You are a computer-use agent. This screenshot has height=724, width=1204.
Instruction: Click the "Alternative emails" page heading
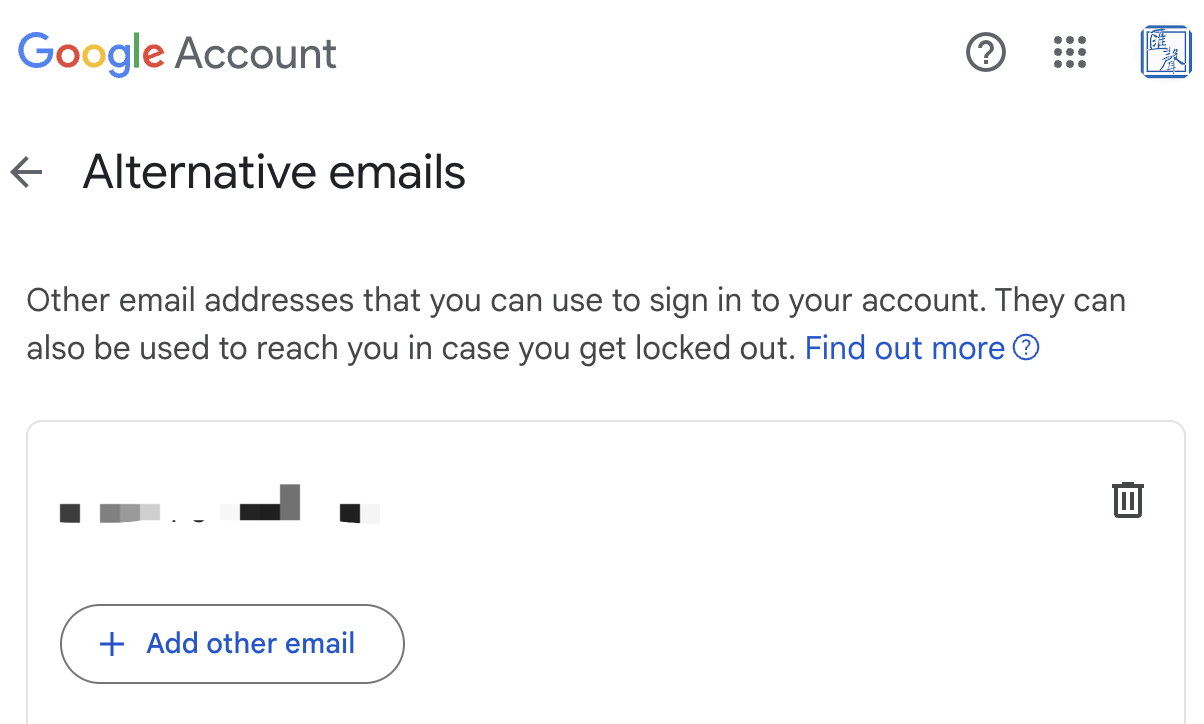[274, 172]
